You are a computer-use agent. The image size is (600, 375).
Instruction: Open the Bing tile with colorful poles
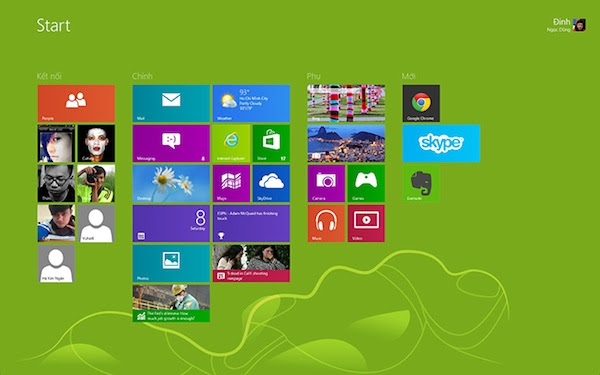[346, 103]
